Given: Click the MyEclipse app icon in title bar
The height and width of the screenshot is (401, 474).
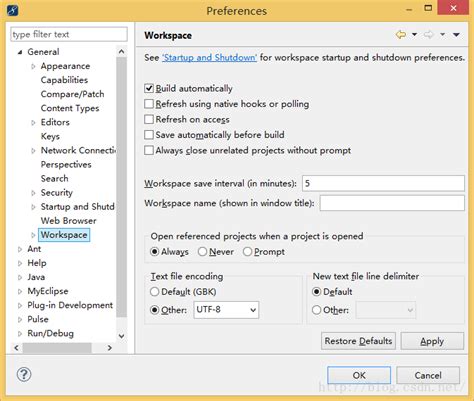Looking at the screenshot, I should pyautogui.click(x=13, y=10).
